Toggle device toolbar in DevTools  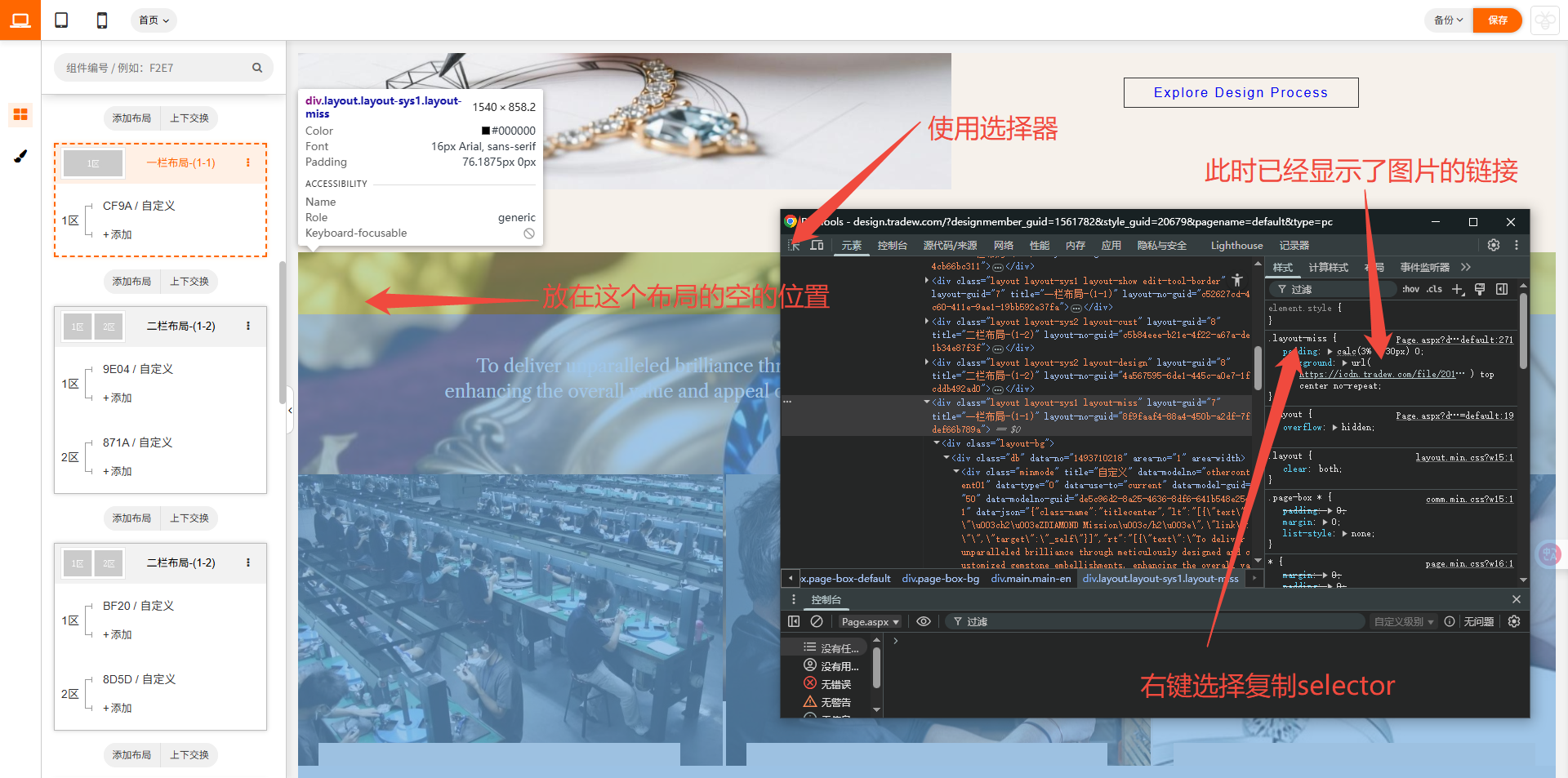(817, 246)
